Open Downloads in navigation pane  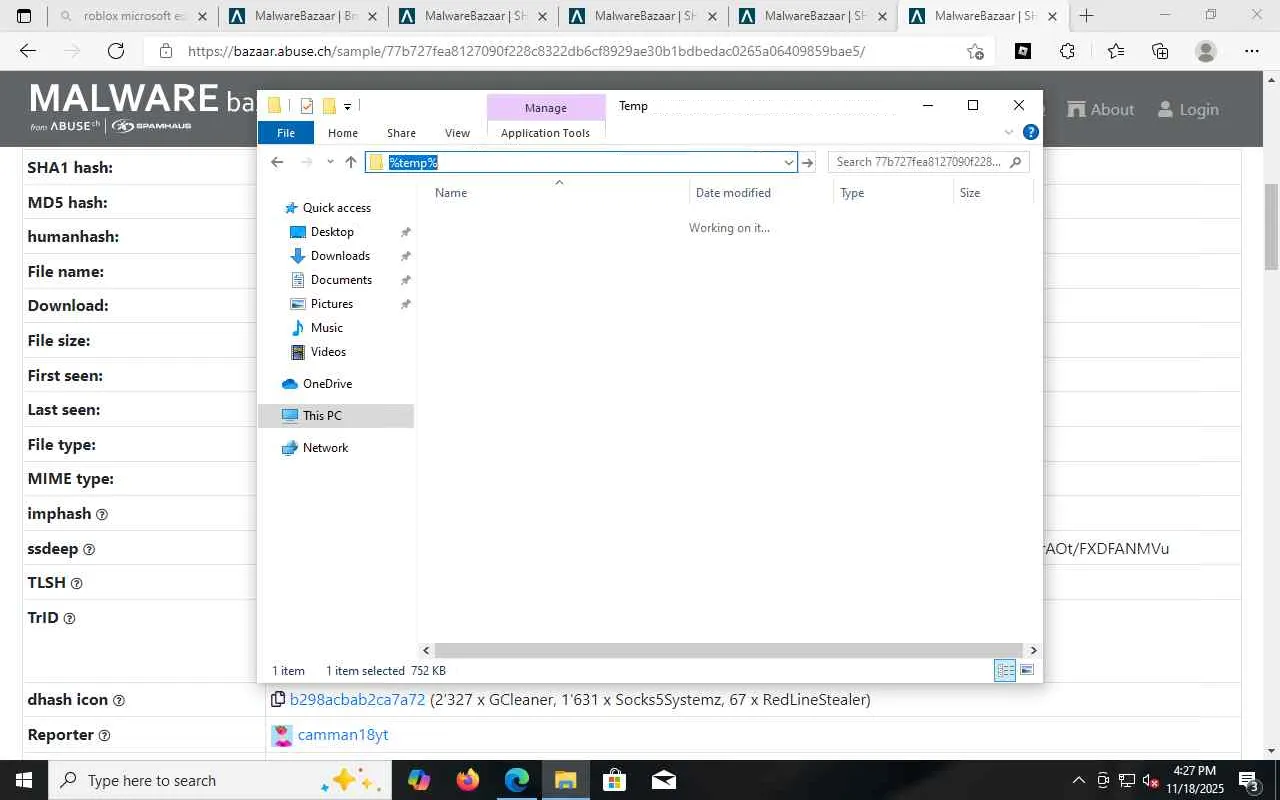(x=340, y=256)
